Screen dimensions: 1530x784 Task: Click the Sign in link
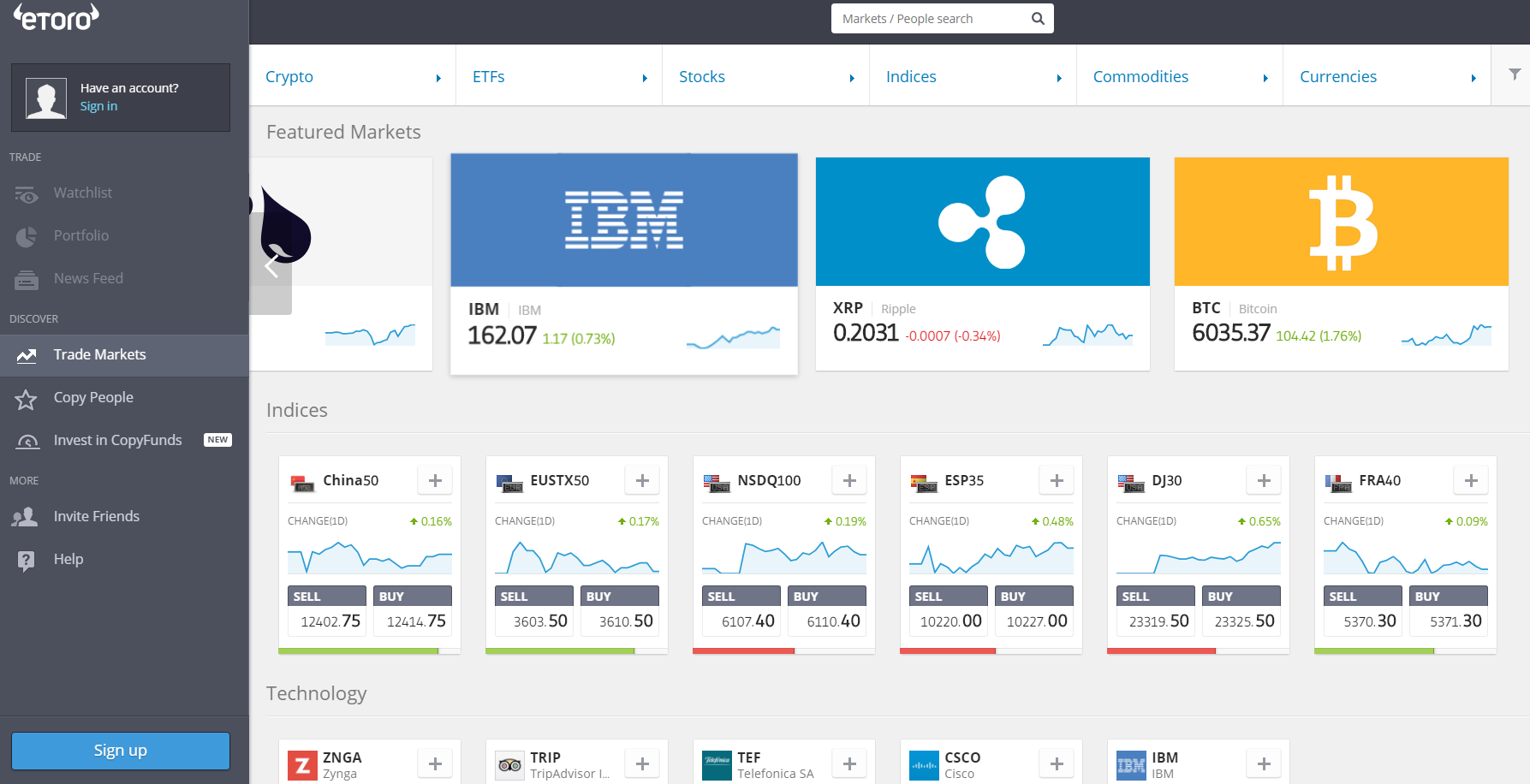[98, 106]
